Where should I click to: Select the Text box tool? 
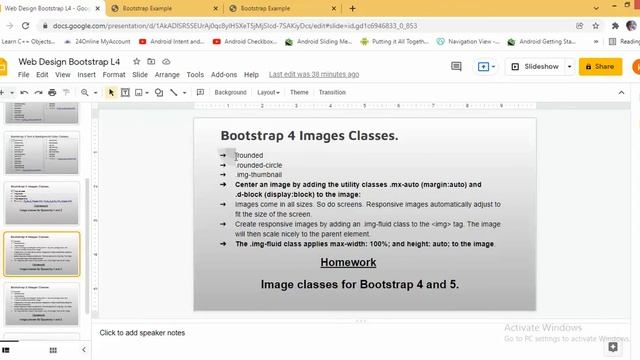tap(125, 93)
